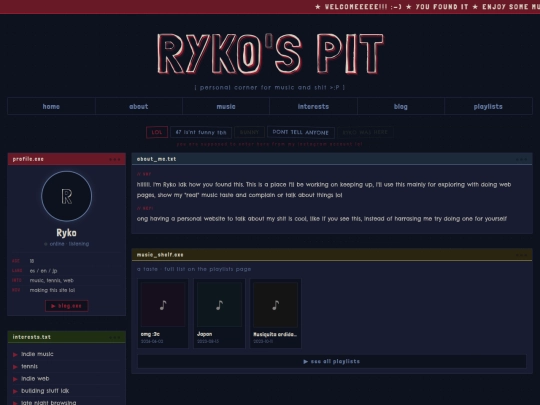Click dots icon on about_me.txt title bar
This screenshot has width=540, height=405.
click(521, 159)
